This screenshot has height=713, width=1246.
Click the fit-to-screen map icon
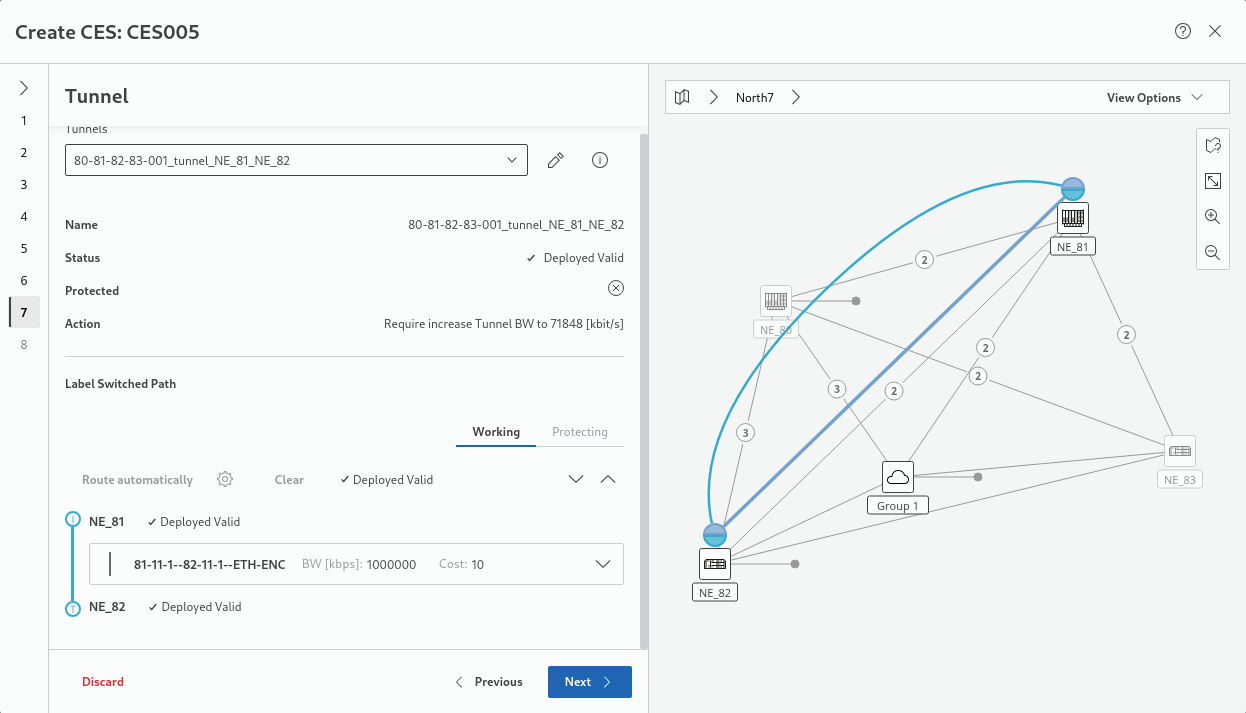pyautogui.click(x=1212, y=181)
